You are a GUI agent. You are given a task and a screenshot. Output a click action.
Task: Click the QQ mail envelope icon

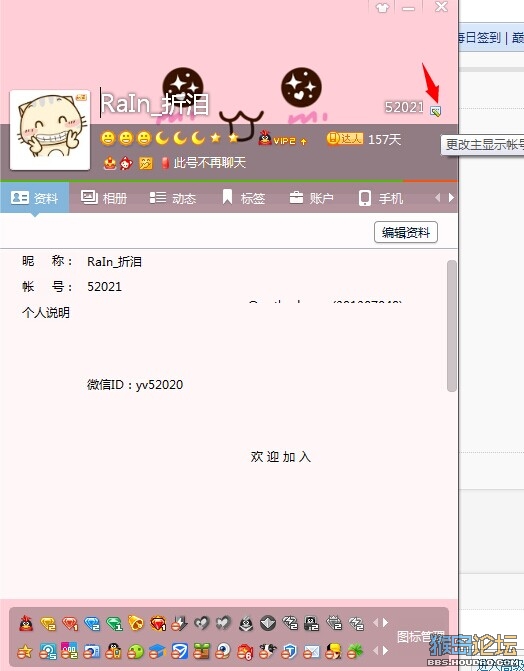pyautogui.click(x=311, y=652)
